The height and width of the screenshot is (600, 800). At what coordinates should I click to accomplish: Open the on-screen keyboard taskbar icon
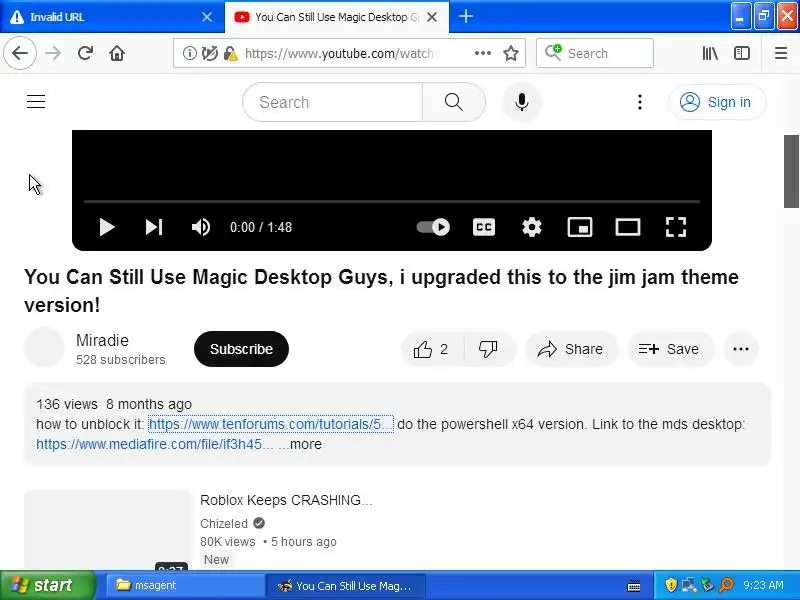coord(634,586)
